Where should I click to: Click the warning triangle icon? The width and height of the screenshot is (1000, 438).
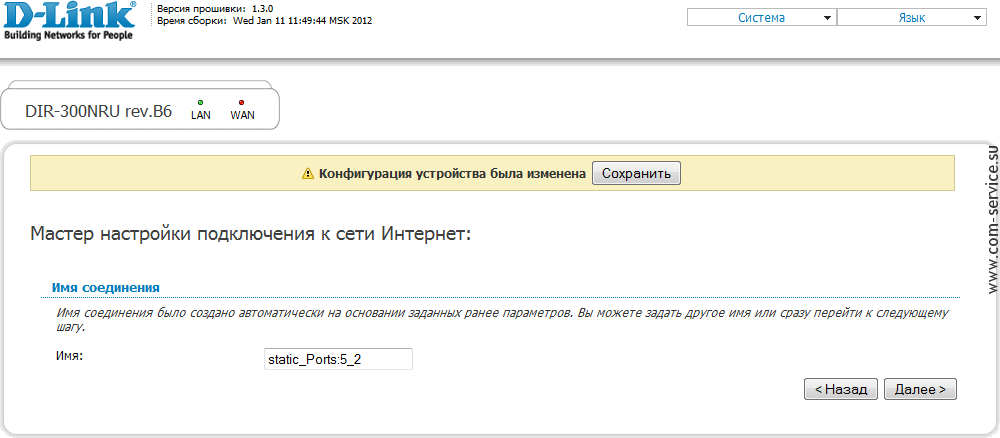[308, 173]
